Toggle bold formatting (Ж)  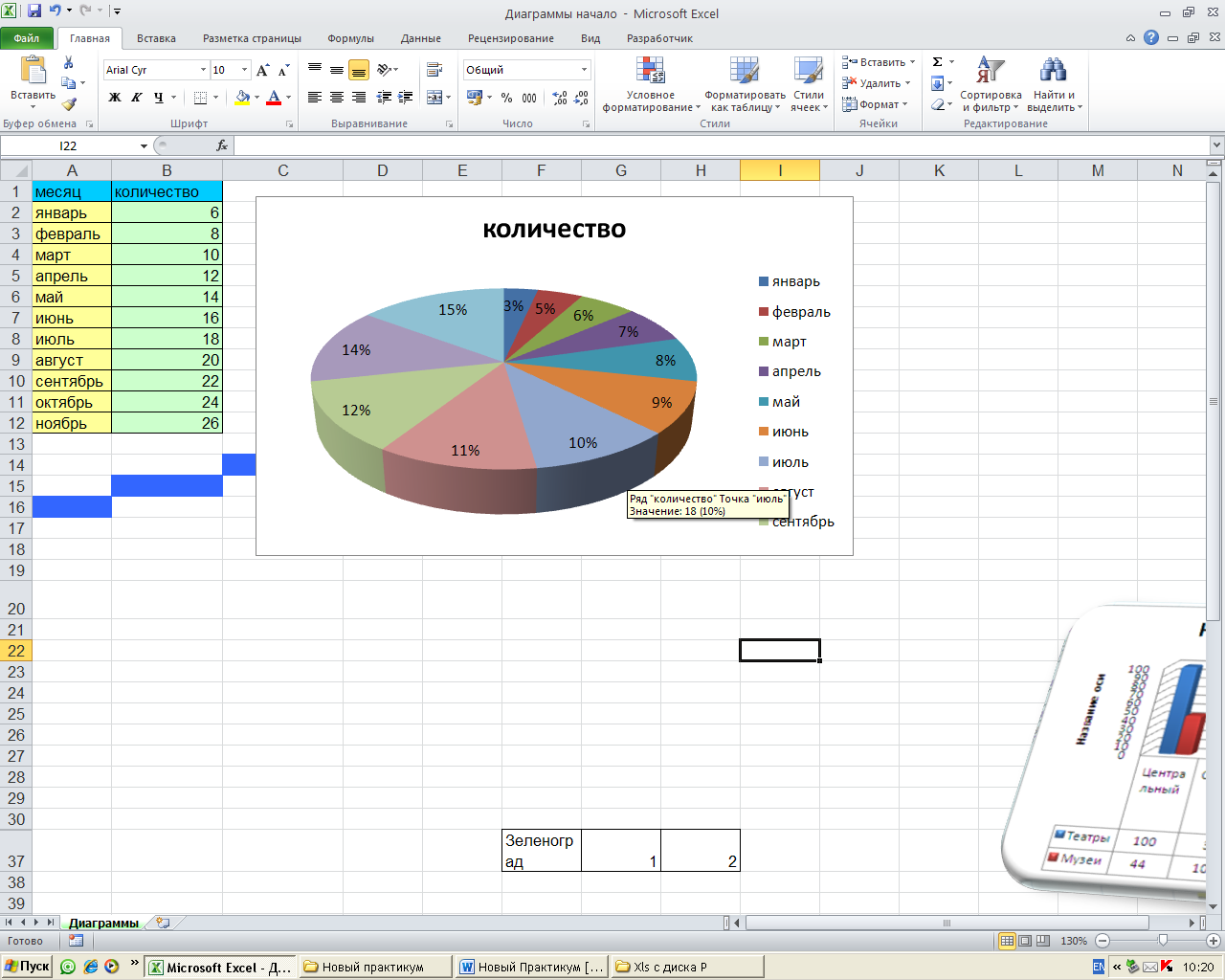coord(115,98)
